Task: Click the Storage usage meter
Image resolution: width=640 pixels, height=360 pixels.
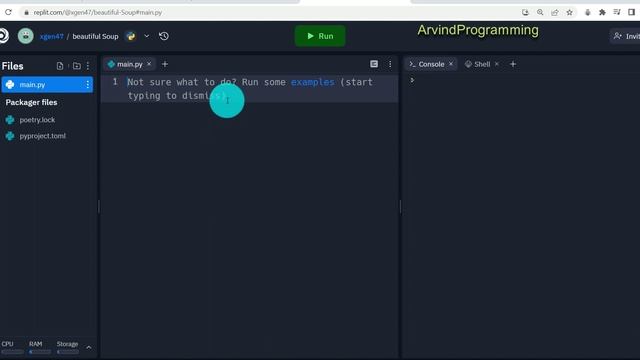Action: point(67,347)
